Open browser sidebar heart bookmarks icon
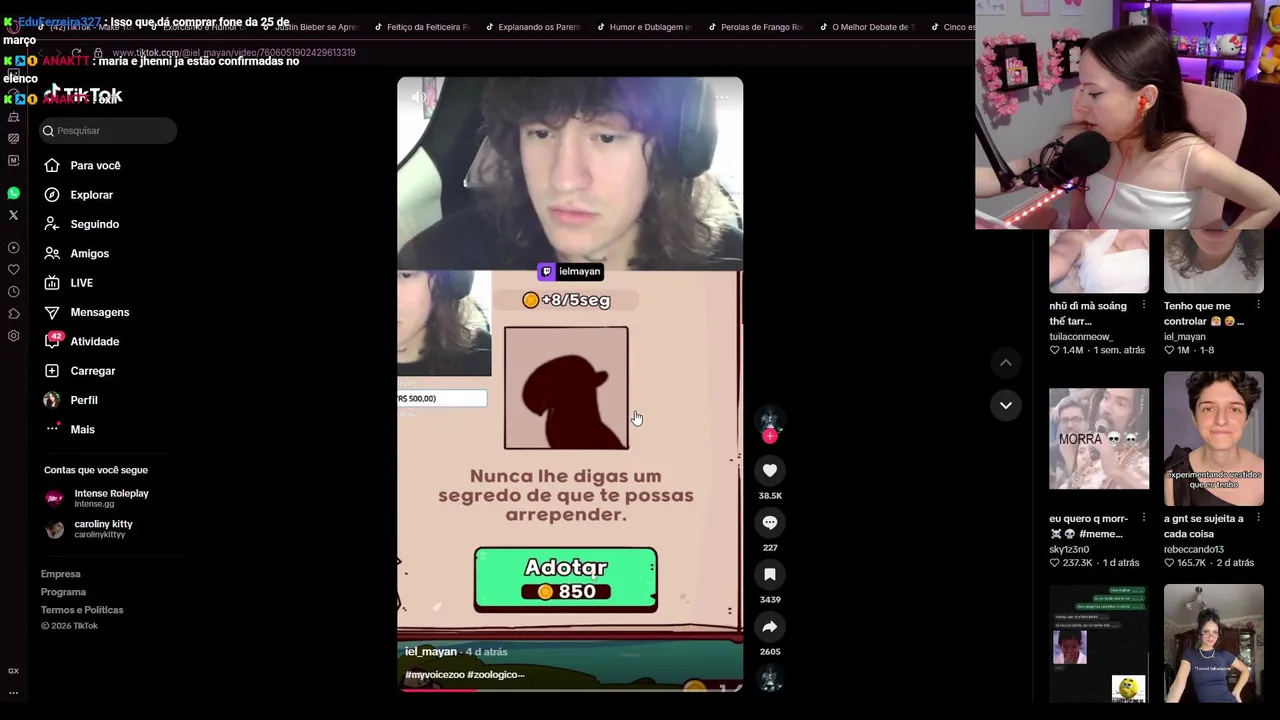Viewport: 1280px width, 720px height. 13,270
